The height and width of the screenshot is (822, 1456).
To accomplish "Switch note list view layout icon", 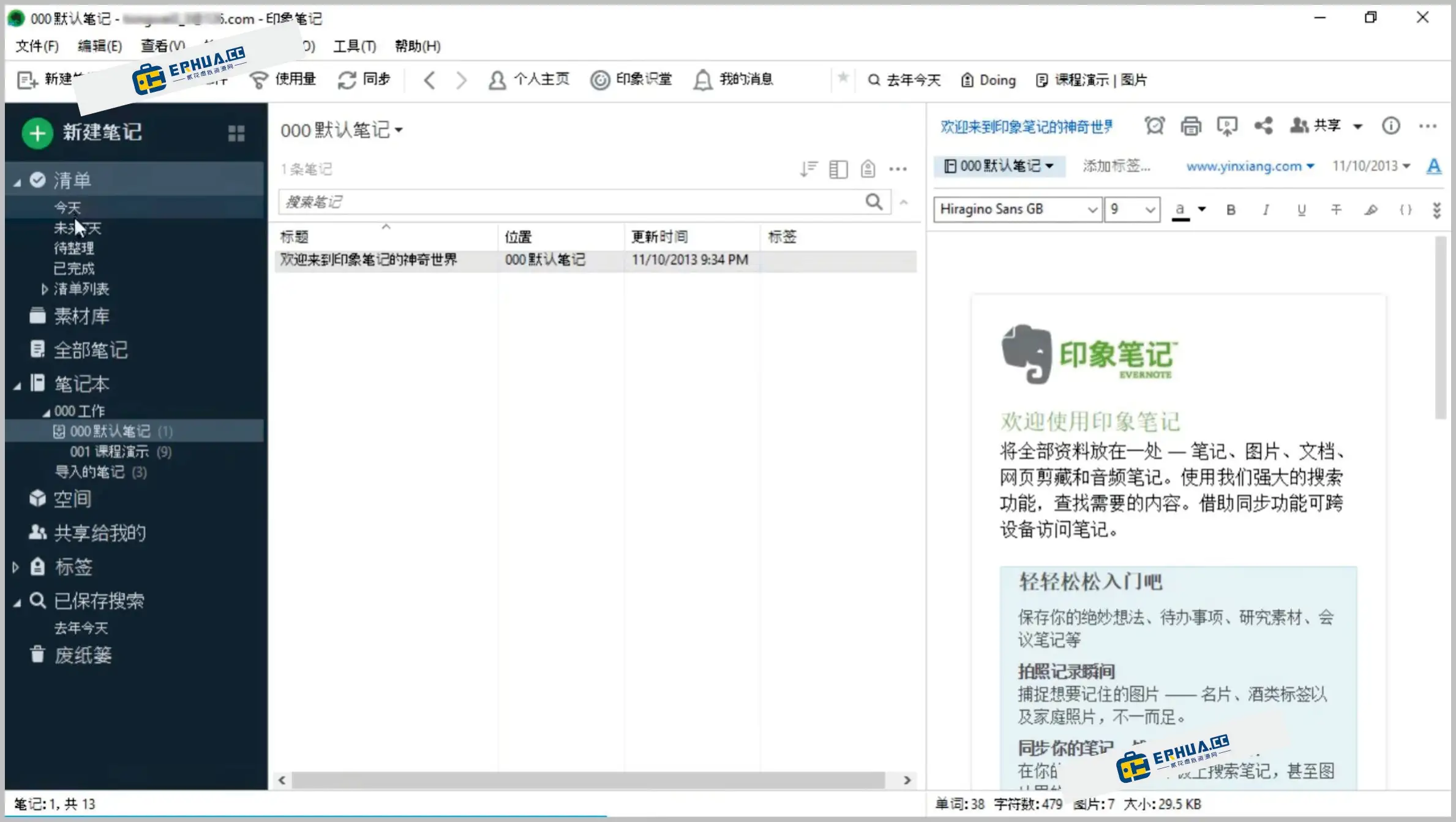I will (838, 169).
